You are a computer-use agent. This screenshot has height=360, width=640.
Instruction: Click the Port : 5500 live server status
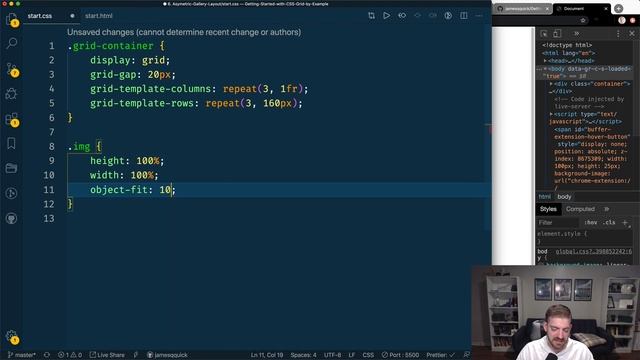click(x=400, y=355)
